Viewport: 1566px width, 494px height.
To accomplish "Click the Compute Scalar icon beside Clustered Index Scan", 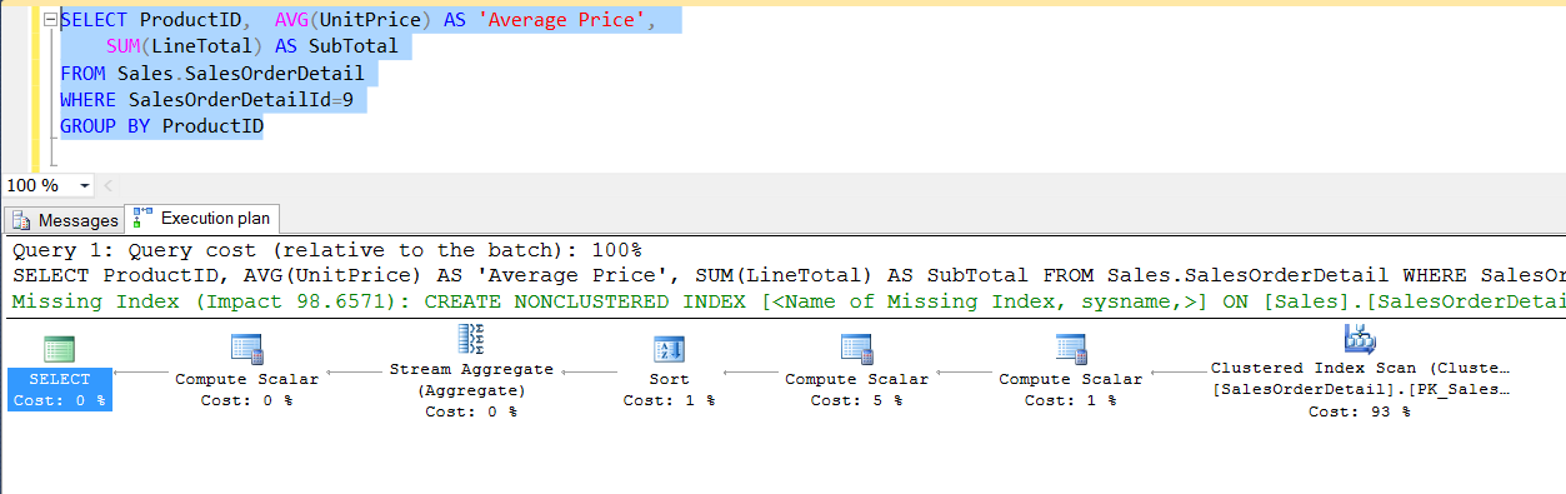I will point(1071,348).
